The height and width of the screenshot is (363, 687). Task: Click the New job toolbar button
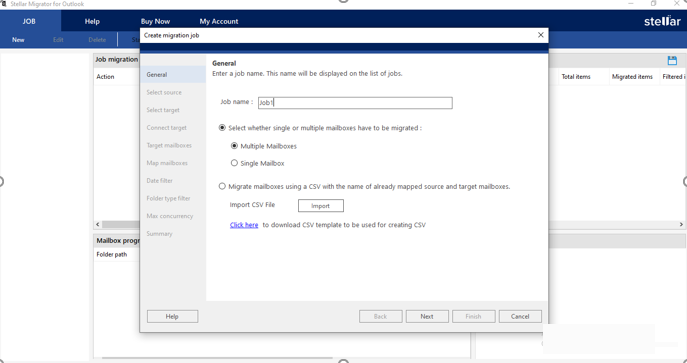point(18,39)
